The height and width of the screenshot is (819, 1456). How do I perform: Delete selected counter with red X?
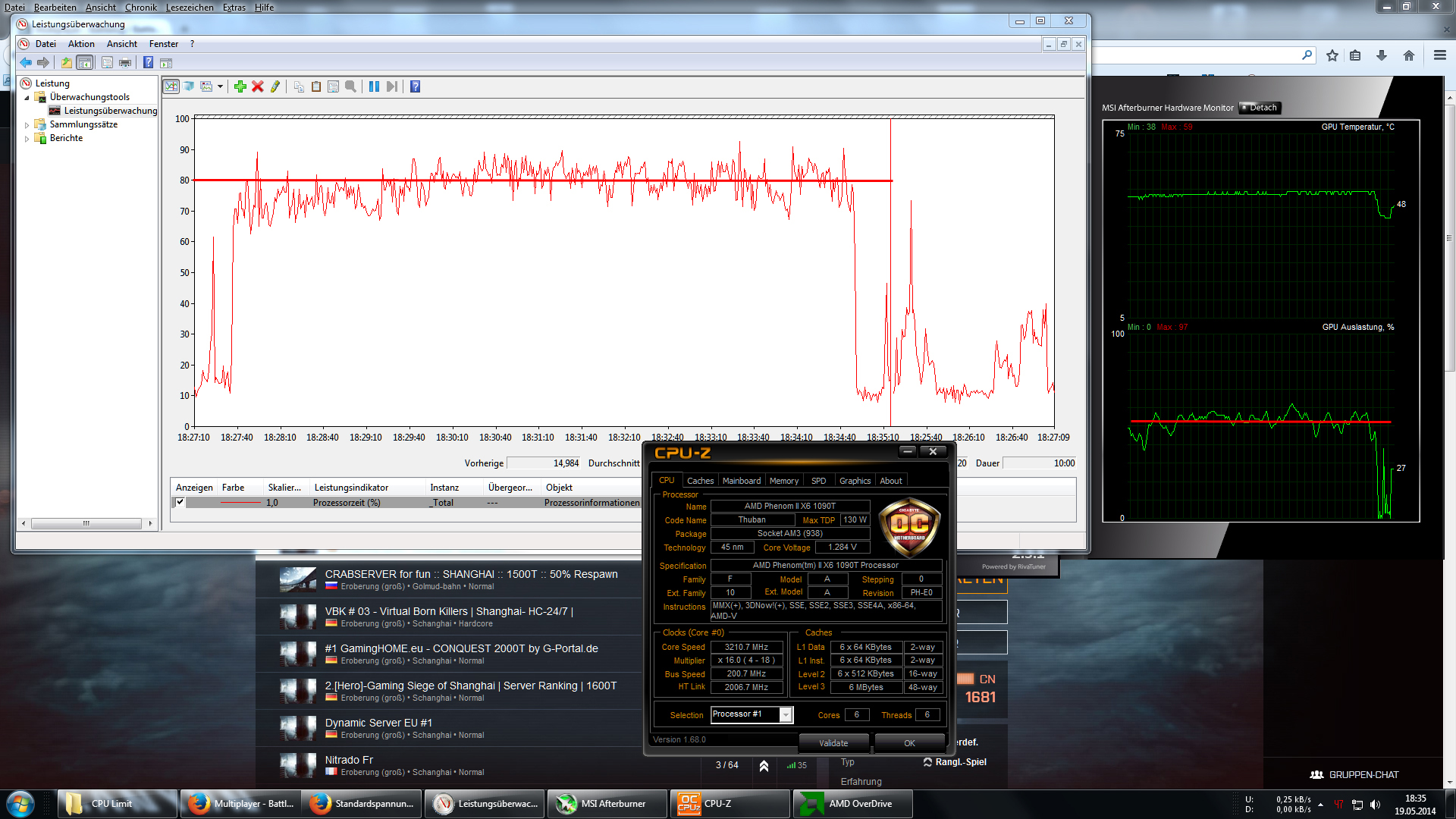258,86
